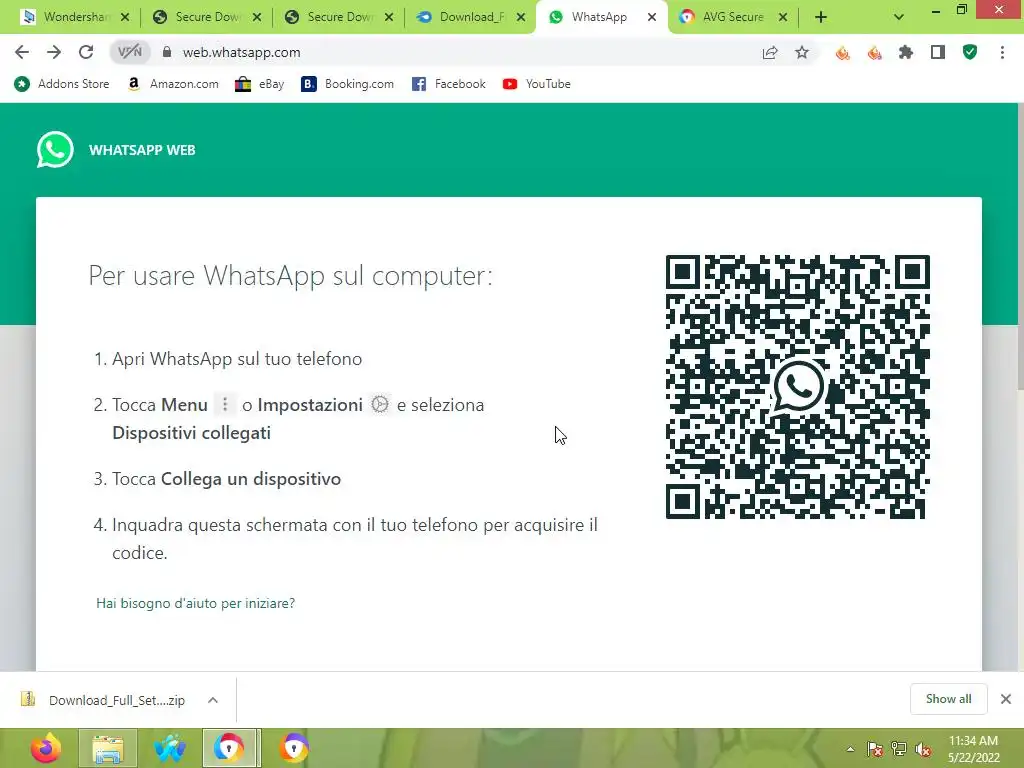
Task: Click the page vertical scrollbar
Action: tap(1020, 248)
